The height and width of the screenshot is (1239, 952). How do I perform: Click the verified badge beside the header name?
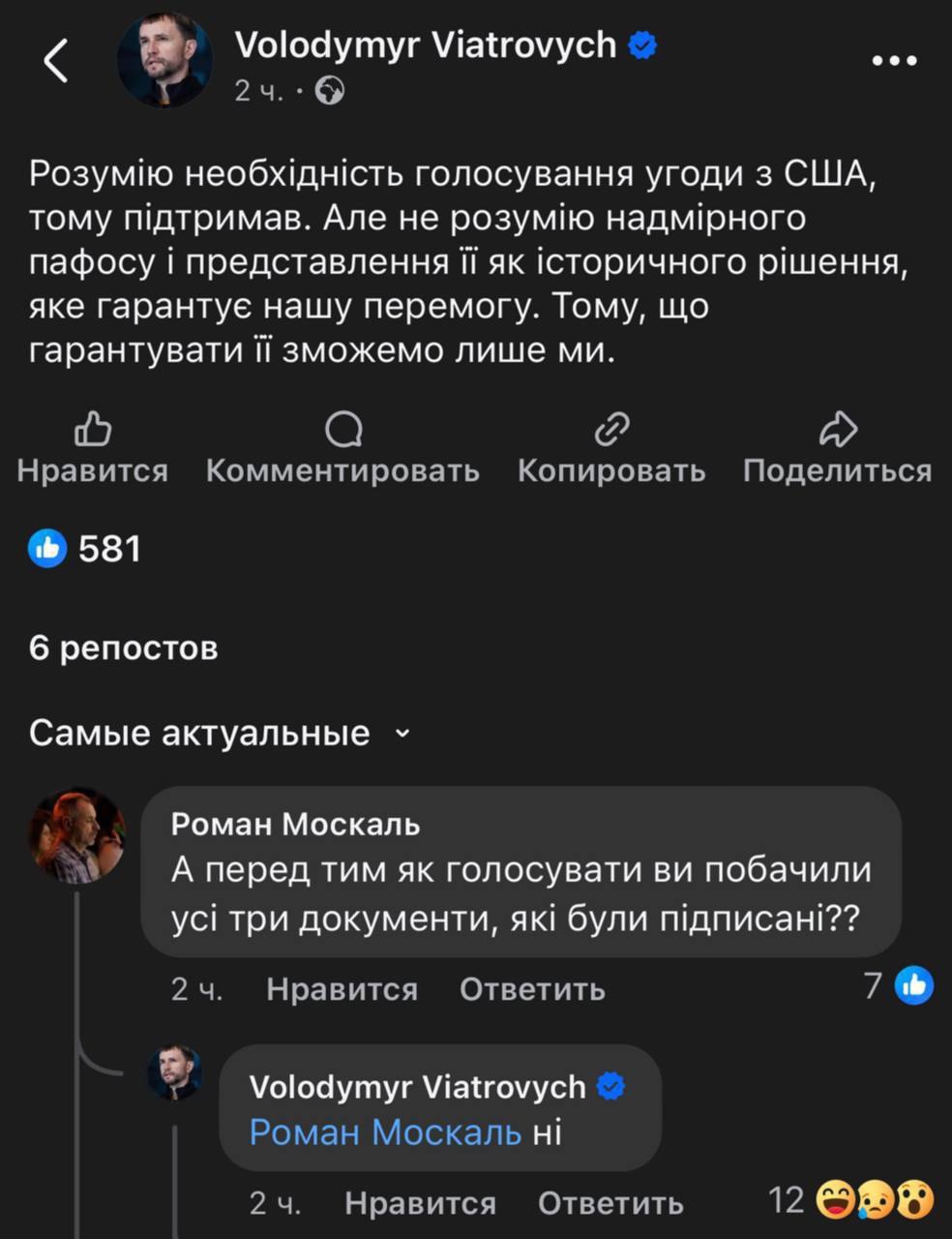pyautogui.click(x=643, y=45)
